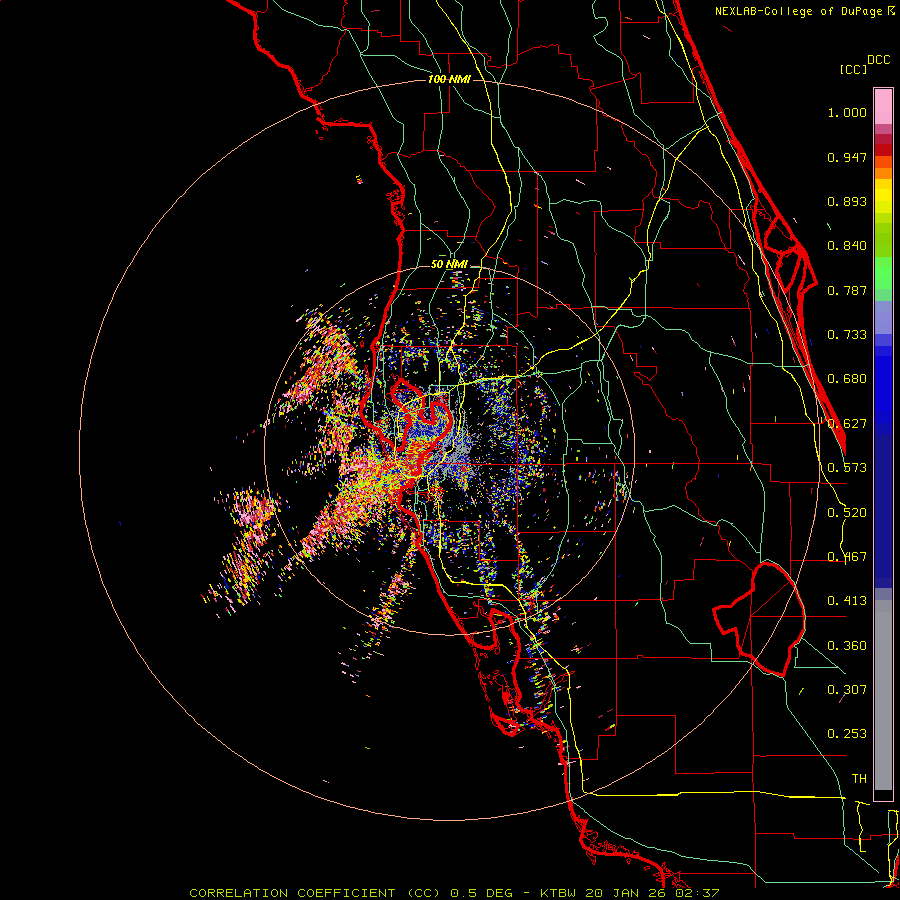
Task: Select the 0.307 scale value
Action: [847, 690]
